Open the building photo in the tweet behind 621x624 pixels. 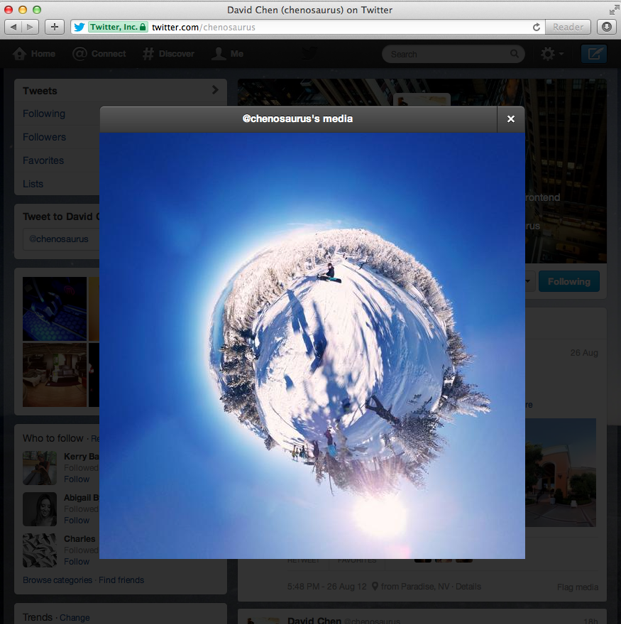(560, 472)
